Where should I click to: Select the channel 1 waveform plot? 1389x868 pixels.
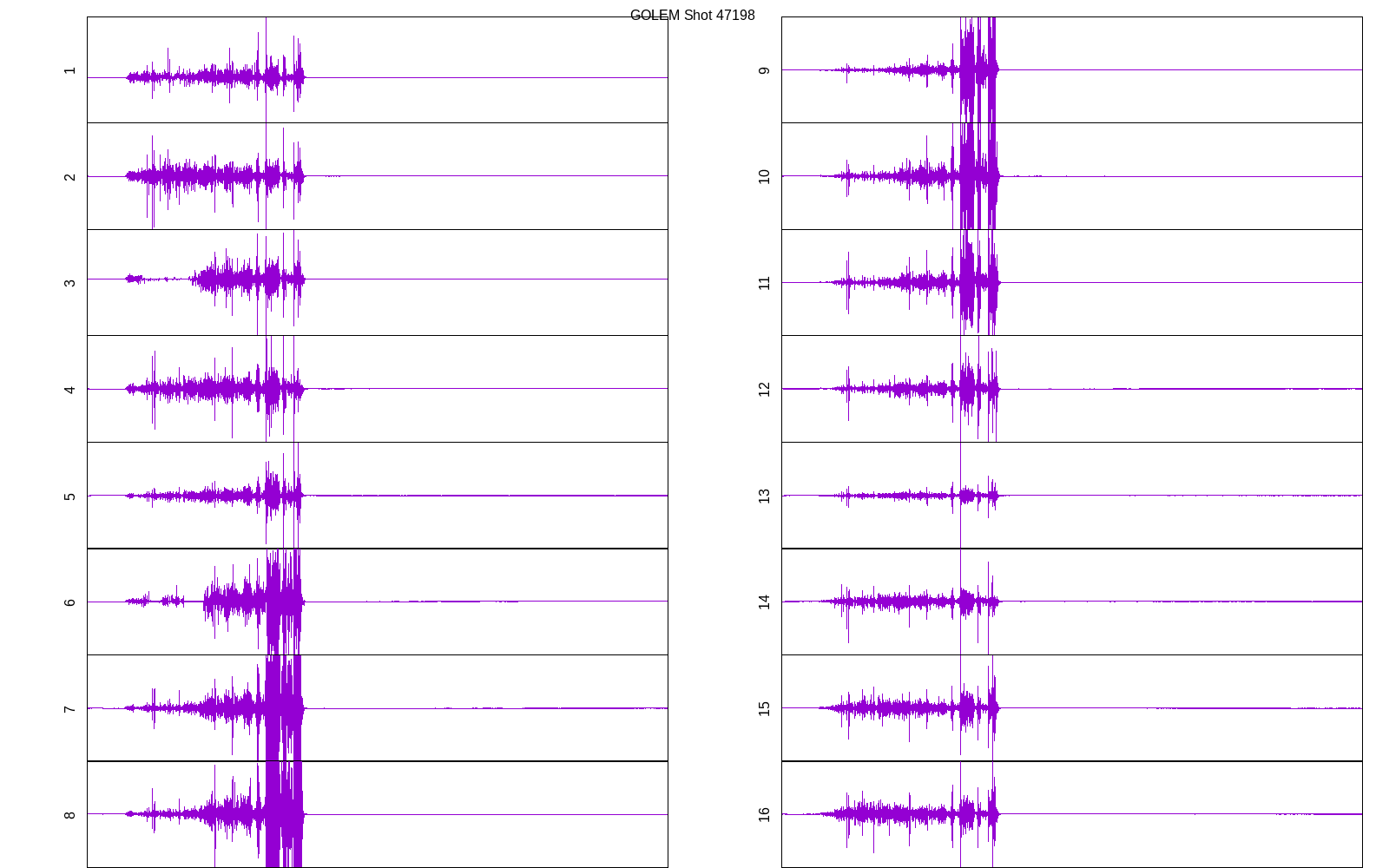(378, 70)
